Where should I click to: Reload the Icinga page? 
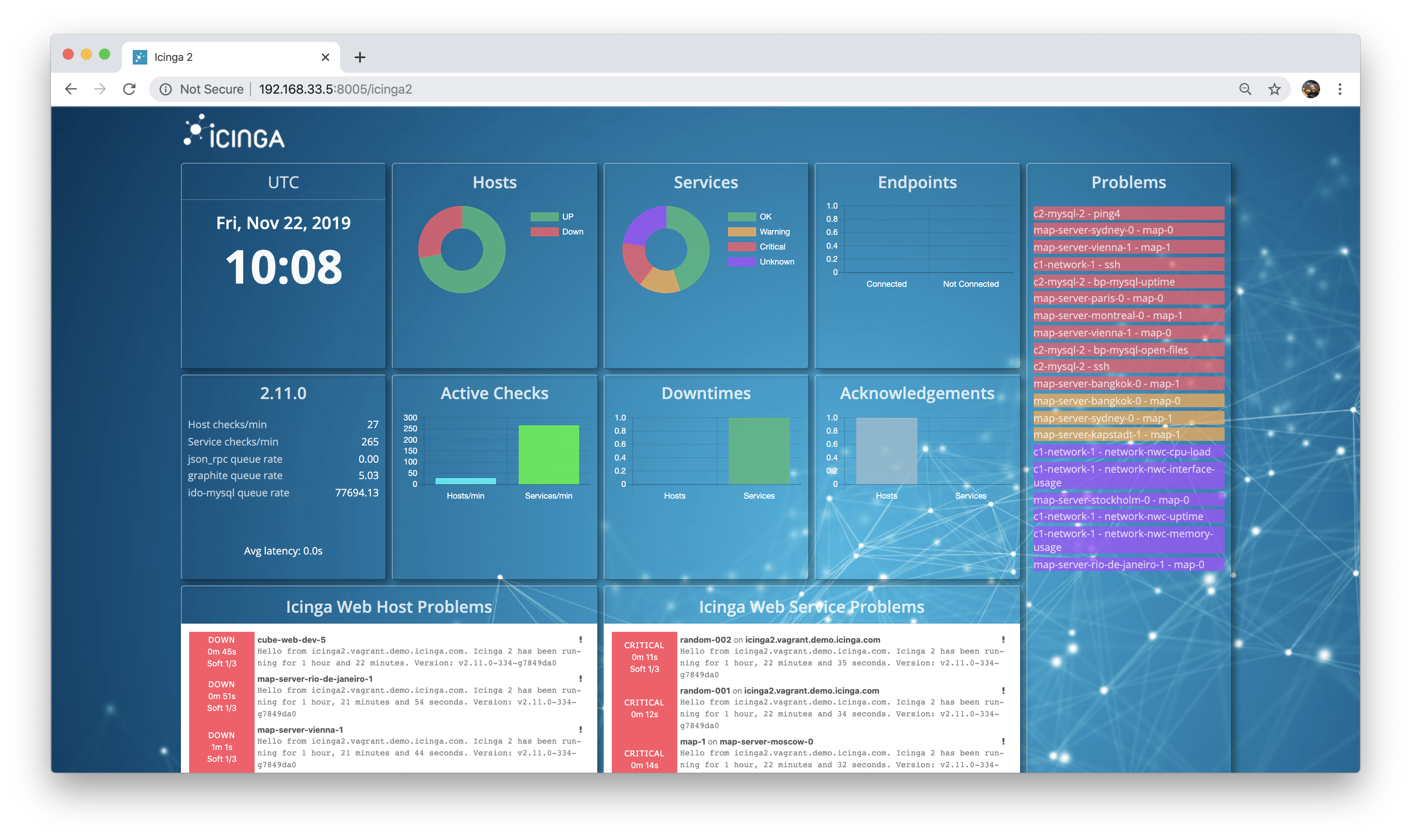tap(130, 89)
